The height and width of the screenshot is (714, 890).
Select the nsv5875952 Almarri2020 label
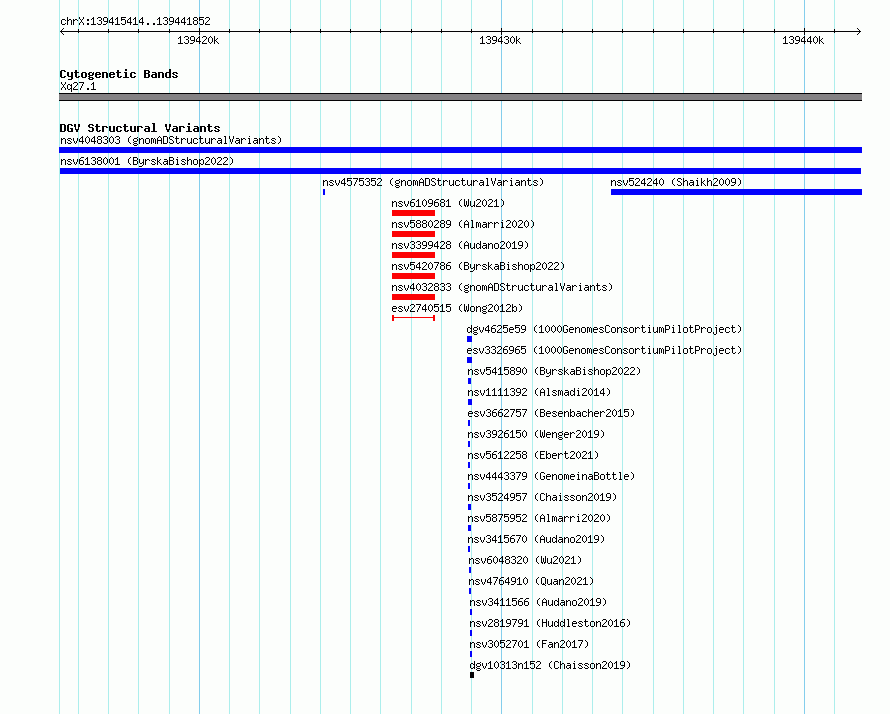[x=539, y=518]
